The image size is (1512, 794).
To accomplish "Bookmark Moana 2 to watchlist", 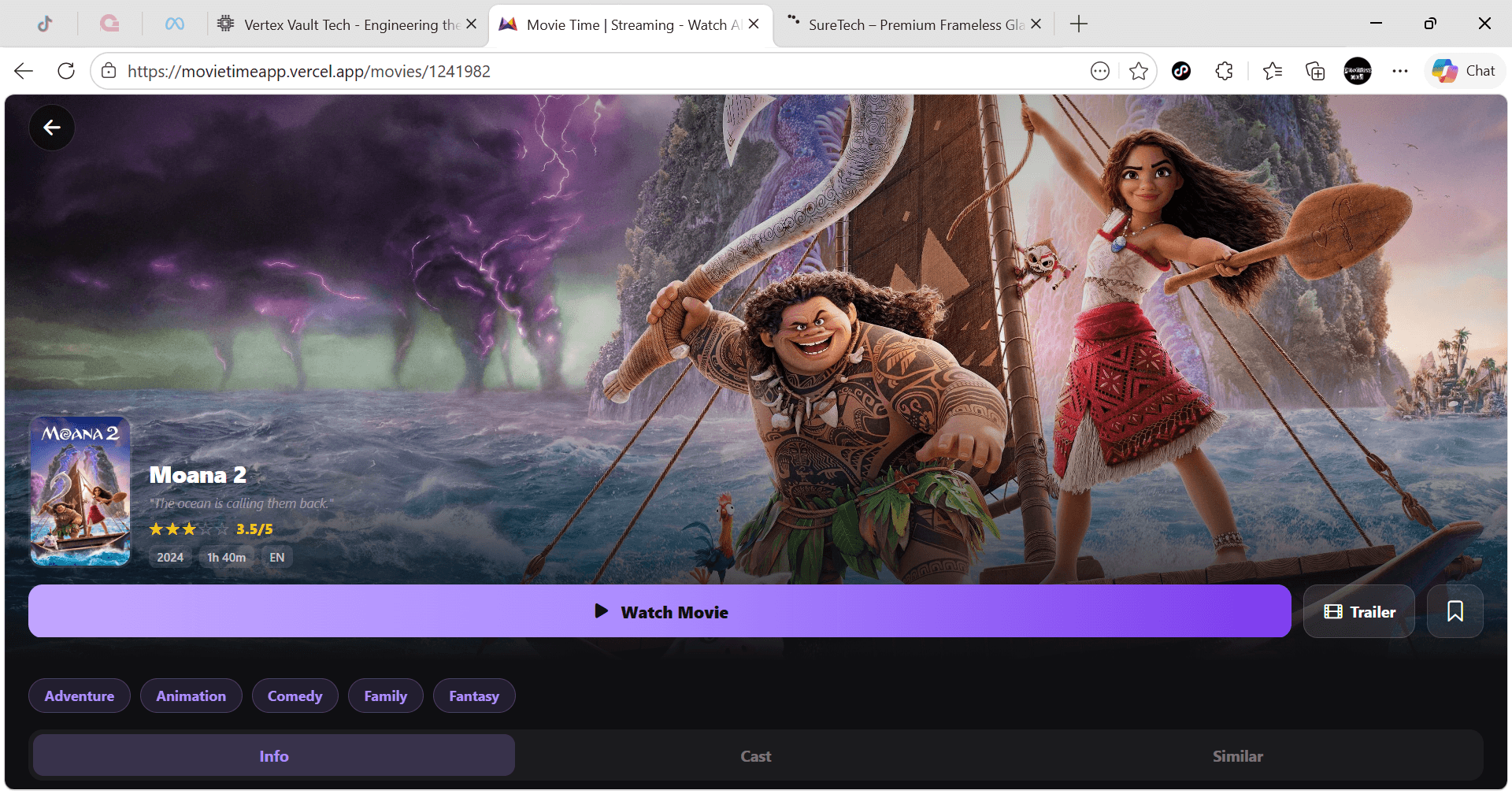I will (1455, 611).
